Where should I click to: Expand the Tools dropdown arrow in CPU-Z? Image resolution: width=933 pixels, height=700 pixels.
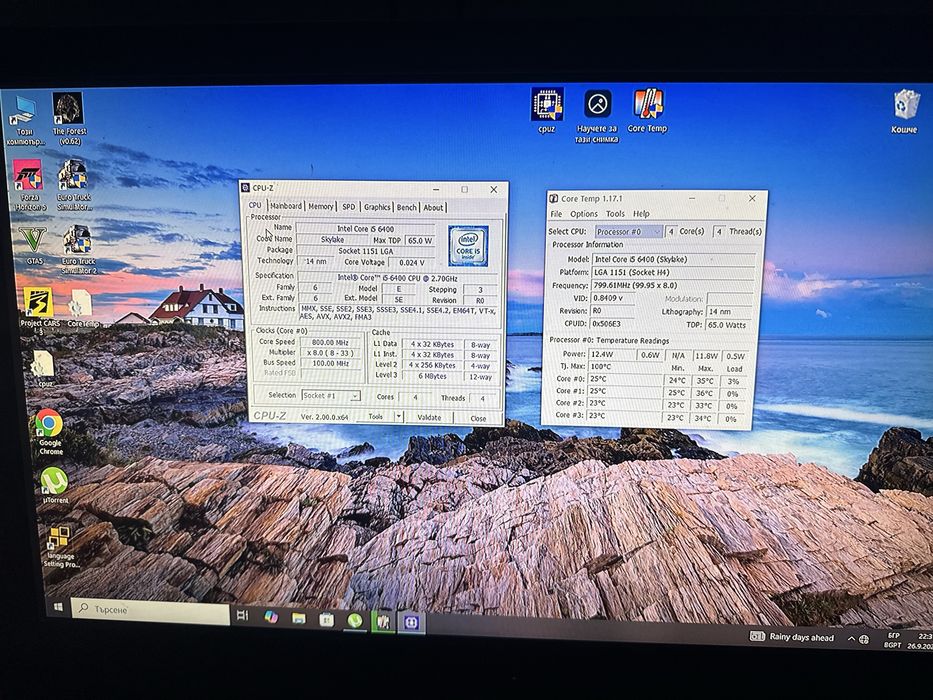point(399,417)
